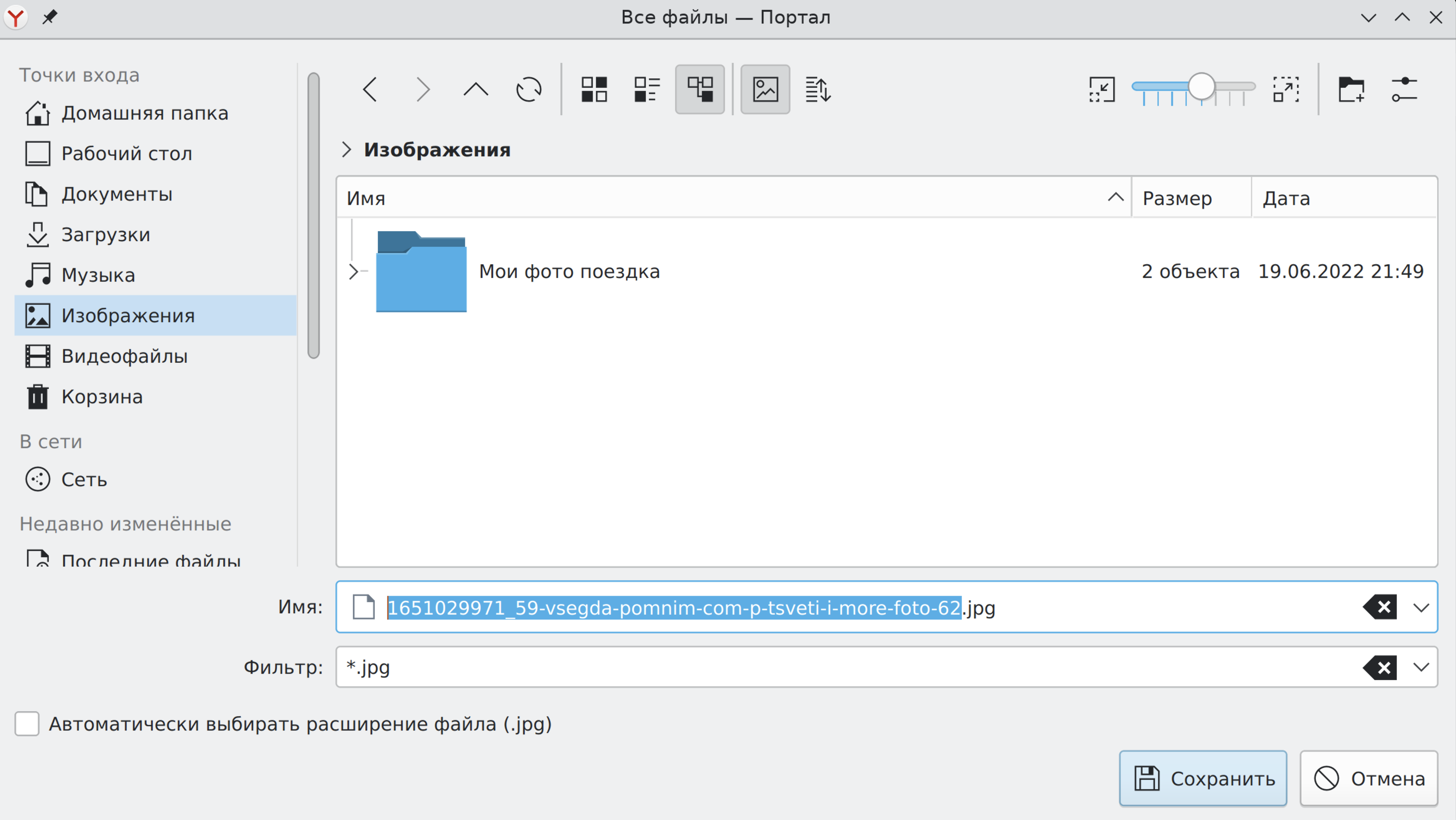Enable automatic file extension selection checkbox
Screen dimensions: 1456x820
click(x=27, y=724)
